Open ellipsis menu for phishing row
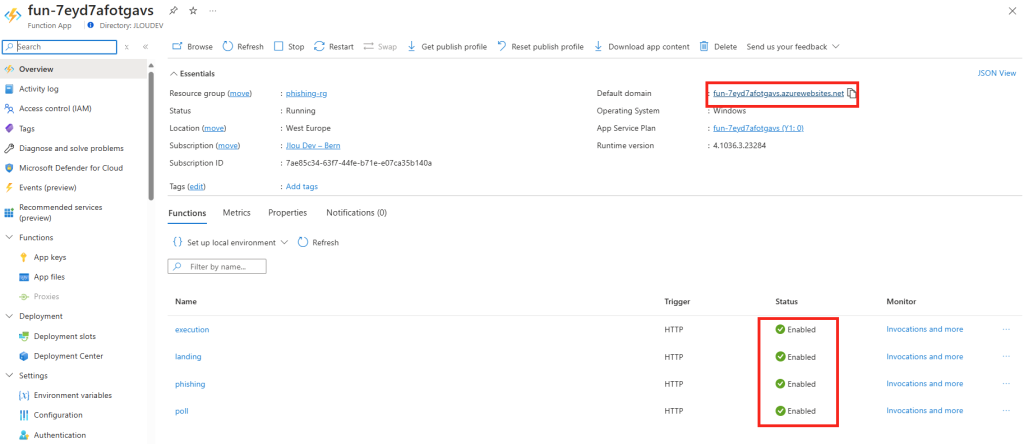Screen dimensions: 1024x444 (x=1006, y=383)
